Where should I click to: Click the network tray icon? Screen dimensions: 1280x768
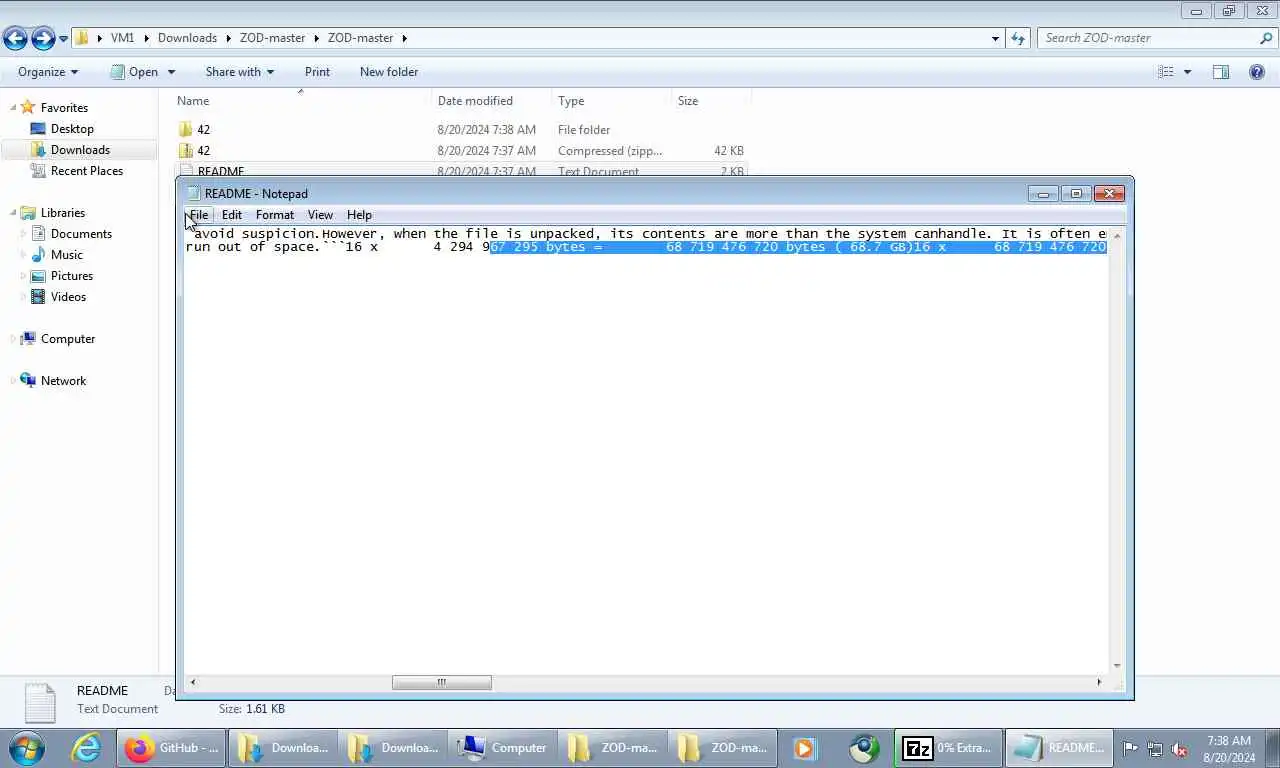1155,748
